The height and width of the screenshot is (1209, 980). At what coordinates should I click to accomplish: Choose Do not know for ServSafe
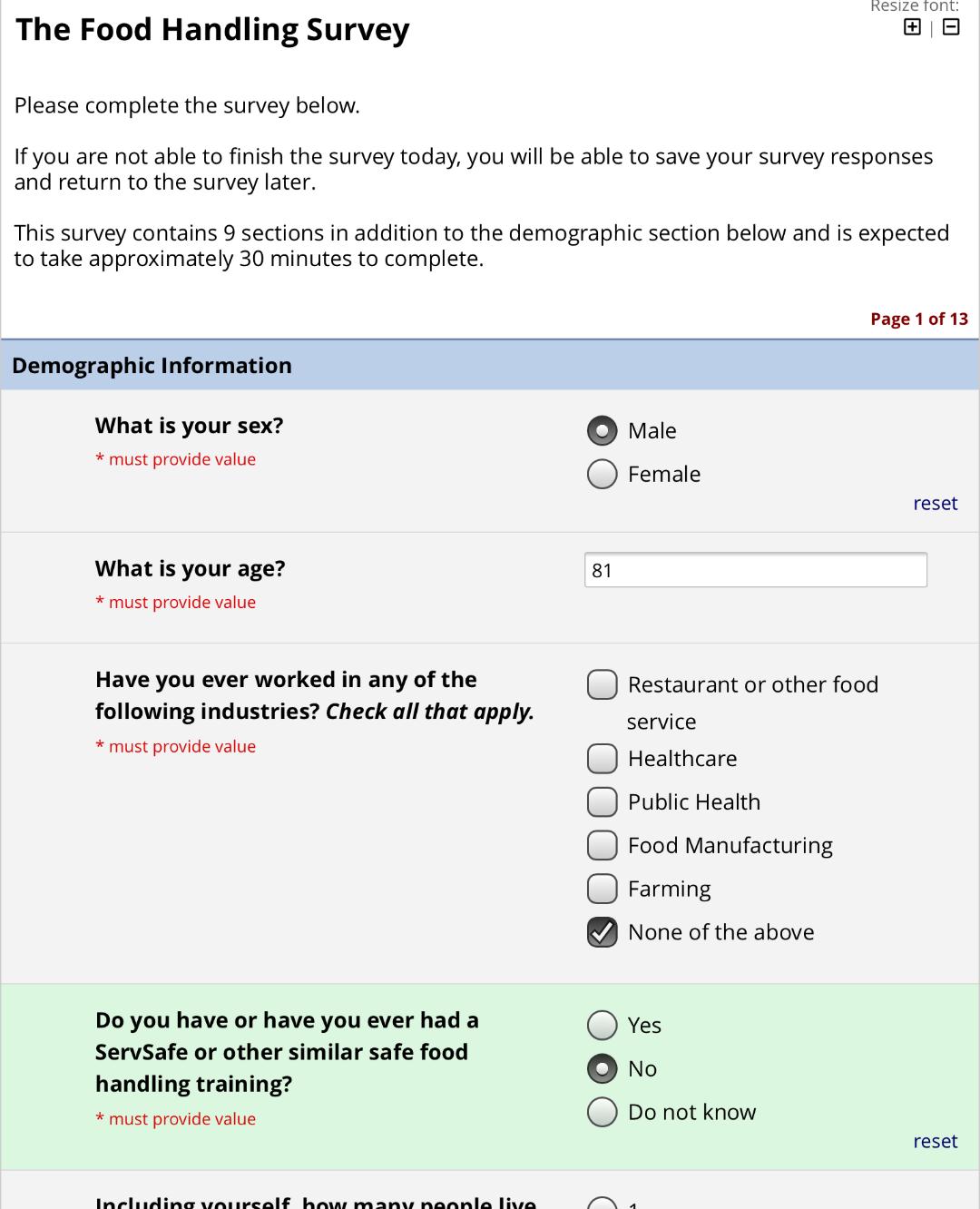602,1112
